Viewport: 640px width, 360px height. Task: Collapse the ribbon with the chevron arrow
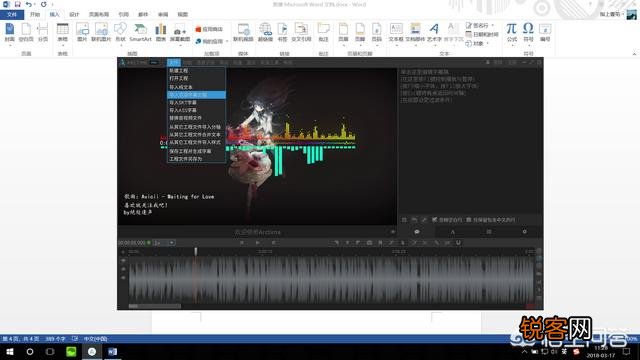point(634,54)
